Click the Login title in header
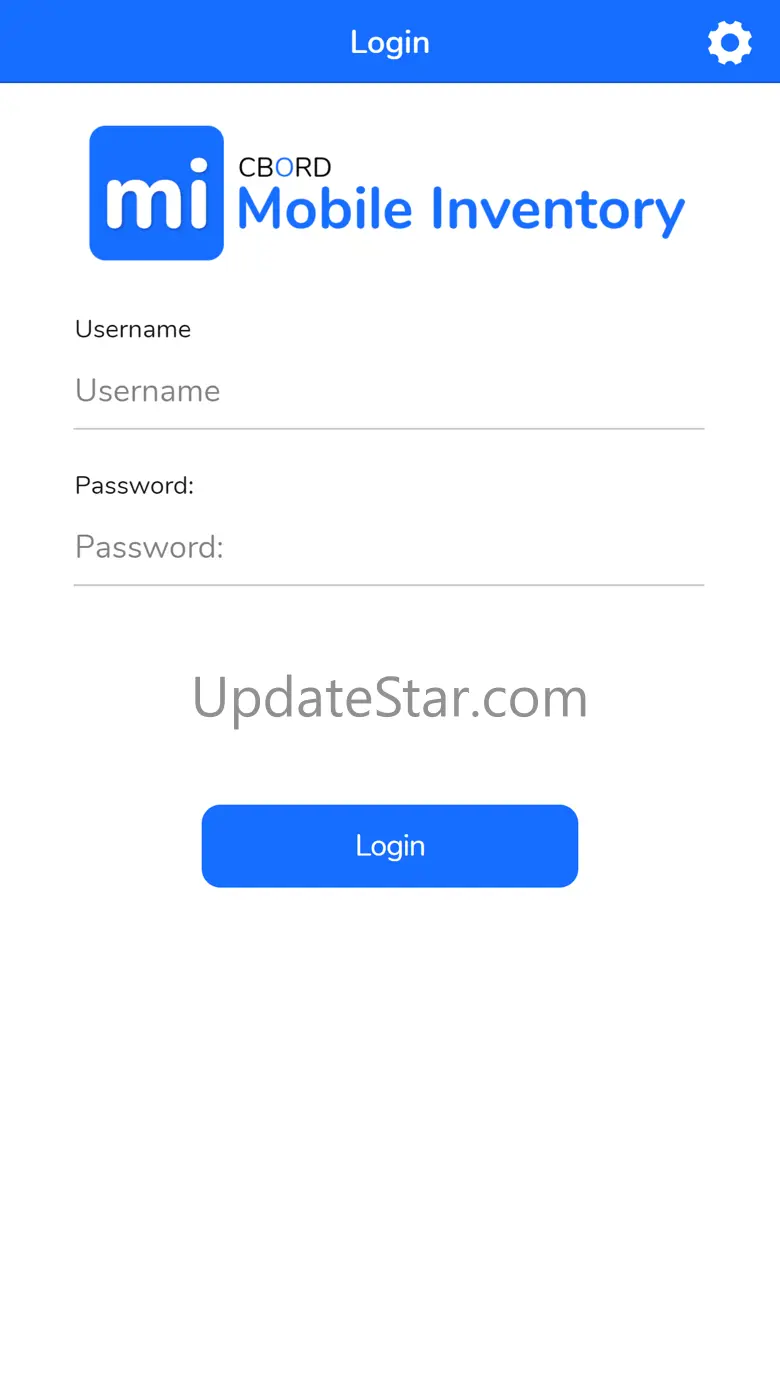This screenshot has height=1387, width=780. (390, 42)
